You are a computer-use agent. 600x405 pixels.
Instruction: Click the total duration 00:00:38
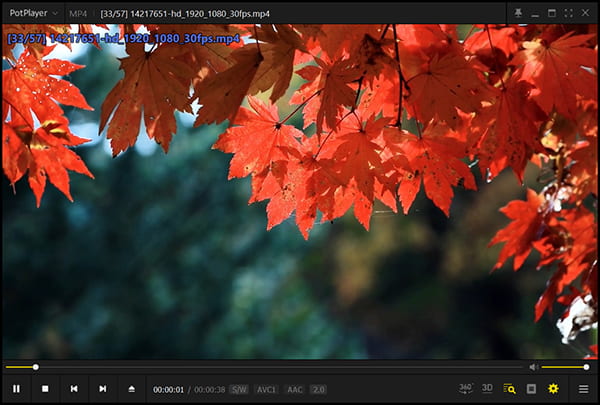tap(210, 390)
